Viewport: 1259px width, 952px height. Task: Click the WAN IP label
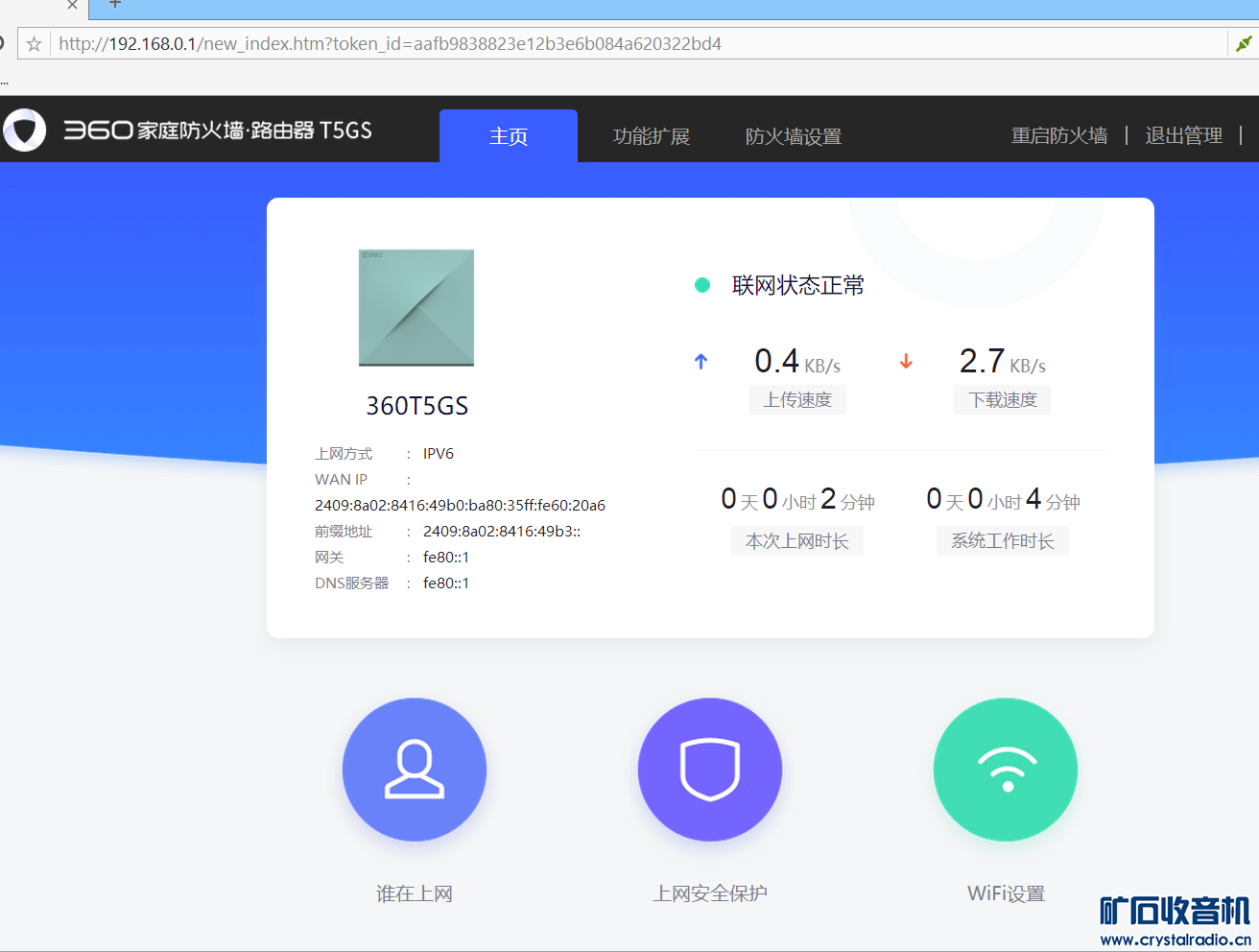[x=341, y=480]
